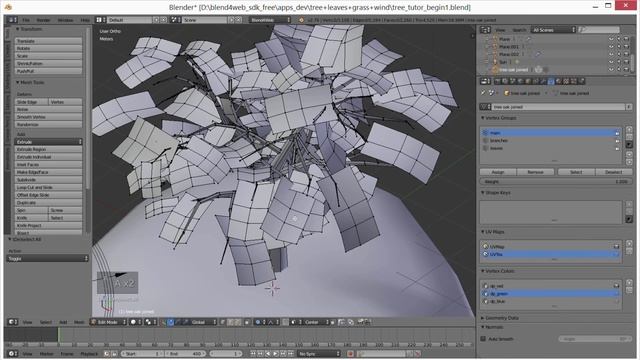This screenshot has height=360, width=640.
Task: Move vertex group down in list
Action: (x=629, y=162)
